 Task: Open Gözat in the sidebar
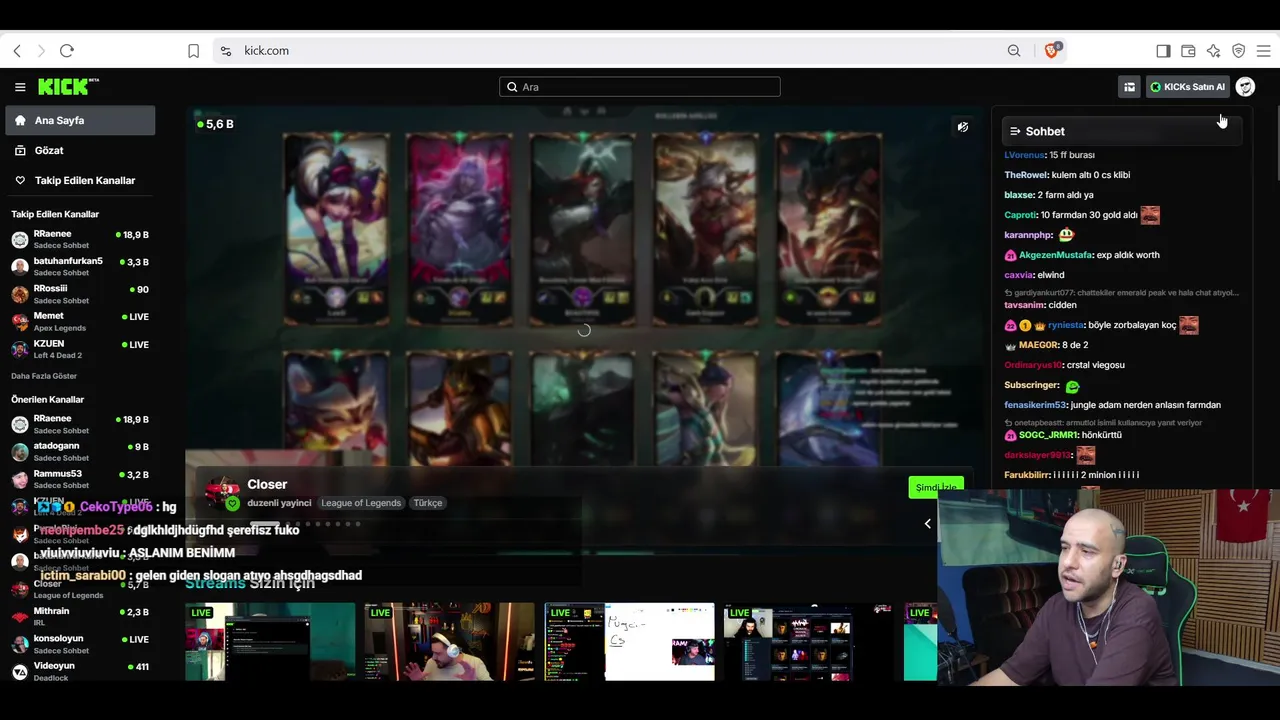coord(80,150)
